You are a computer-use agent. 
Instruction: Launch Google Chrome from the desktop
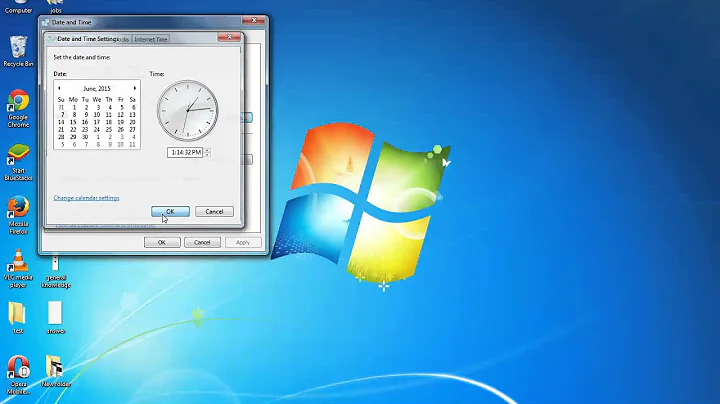18,108
